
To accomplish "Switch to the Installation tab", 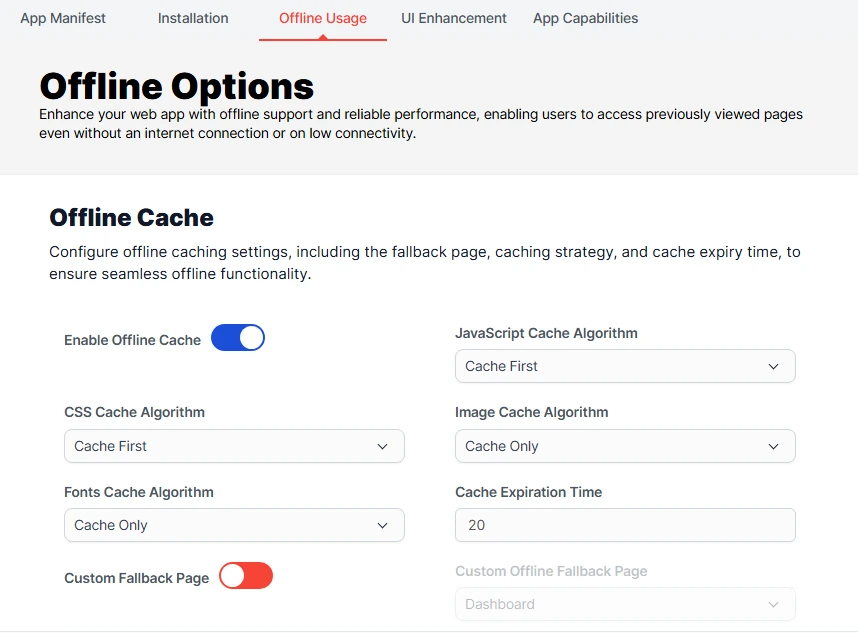I will pos(193,18).
